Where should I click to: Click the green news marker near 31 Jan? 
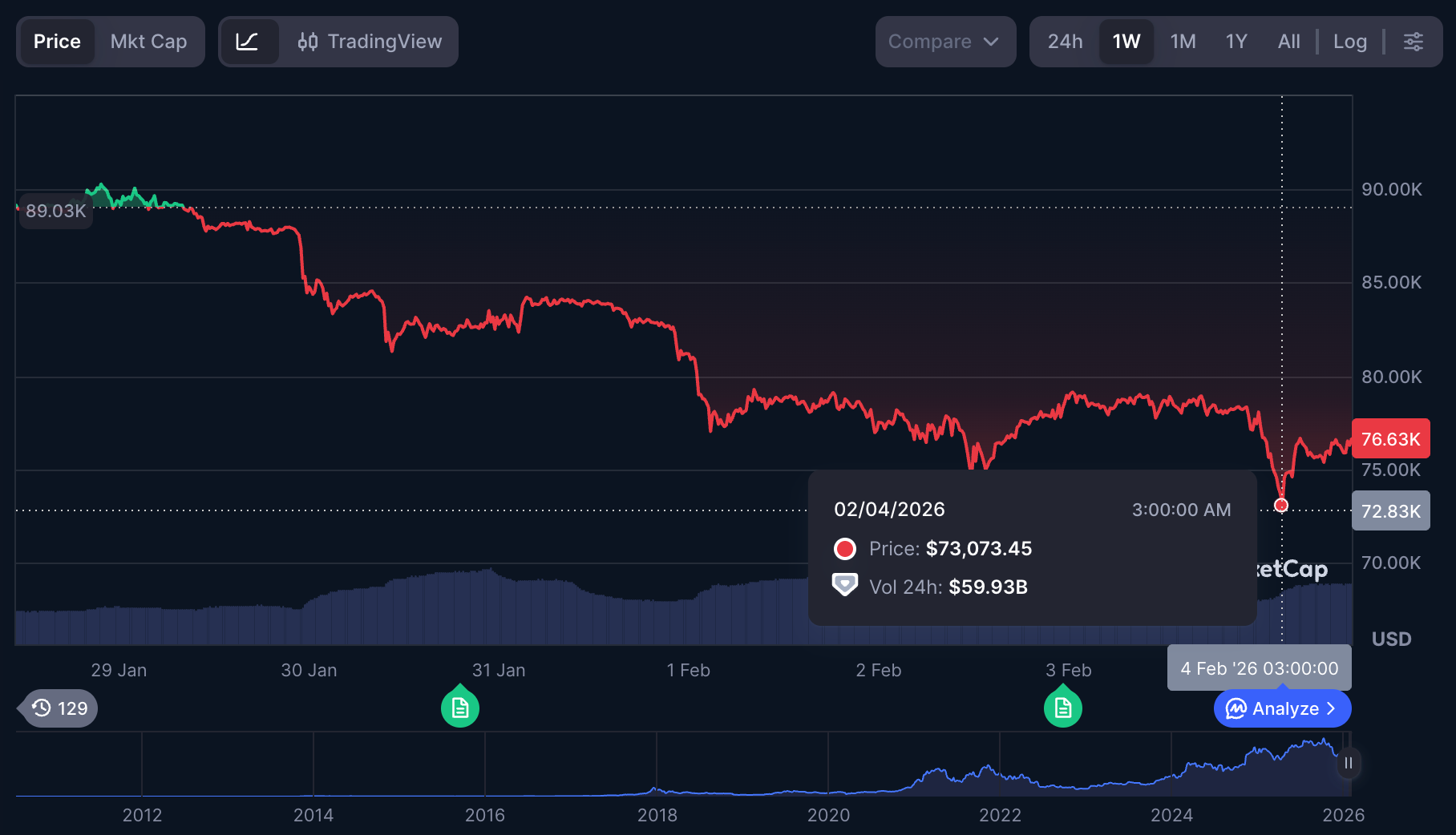(460, 708)
